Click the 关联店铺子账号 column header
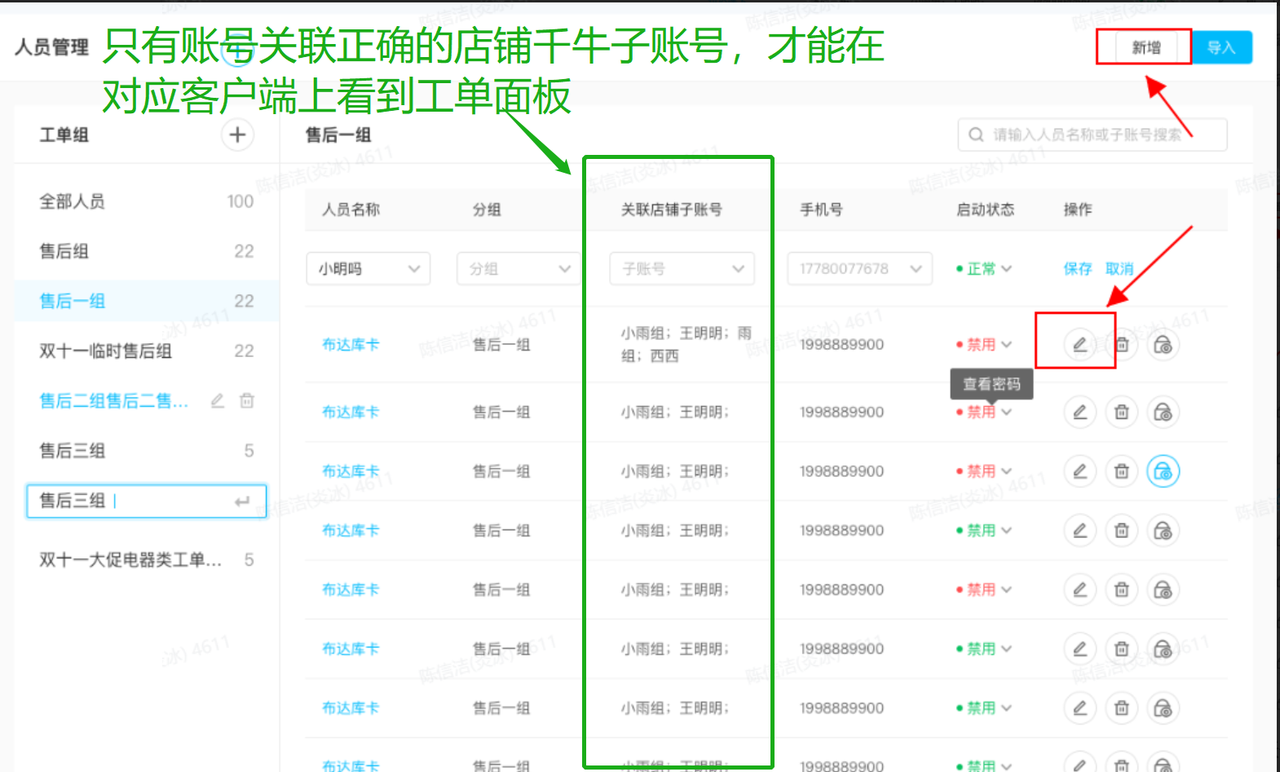Screen dimensions: 1280x772 pos(672,210)
